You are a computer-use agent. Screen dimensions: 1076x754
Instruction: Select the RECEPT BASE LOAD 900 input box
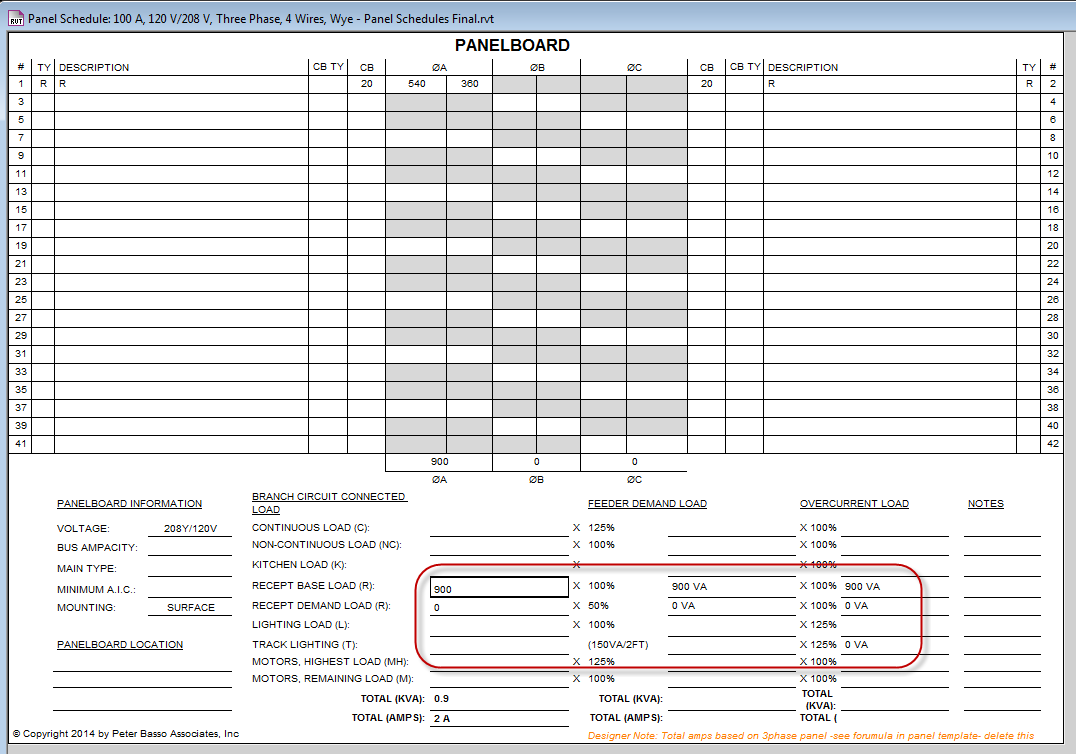[499, 588]
